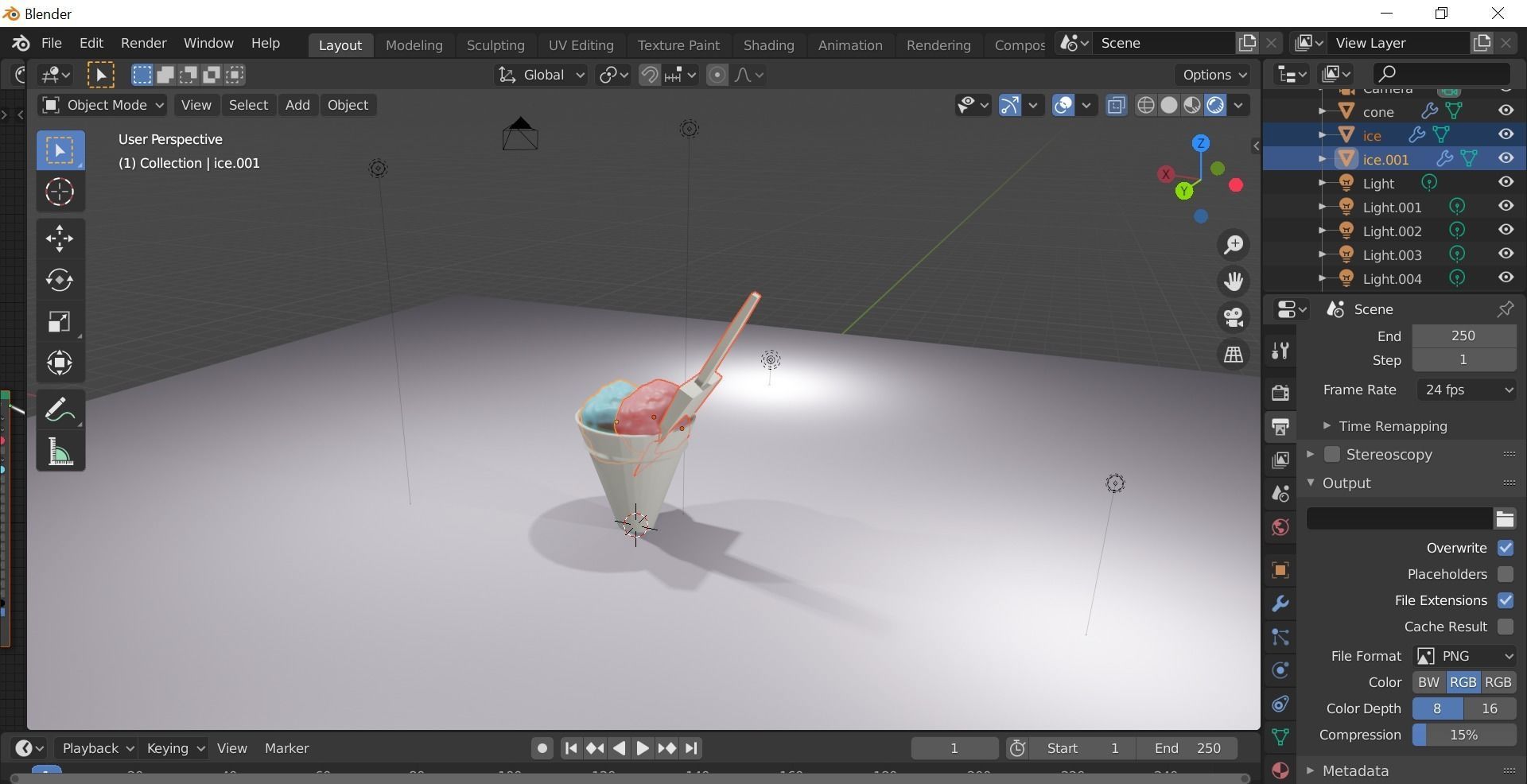Enable the Cache Result checkbox
This screenshot has width=1527, height=784.
click(x=1505, y=627)
